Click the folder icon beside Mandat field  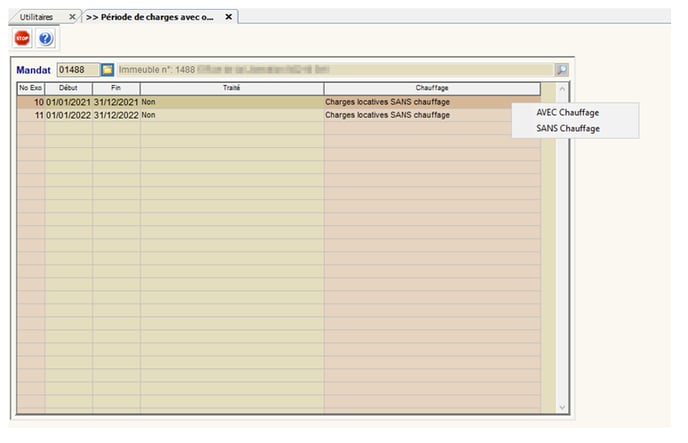coord(107,70)
